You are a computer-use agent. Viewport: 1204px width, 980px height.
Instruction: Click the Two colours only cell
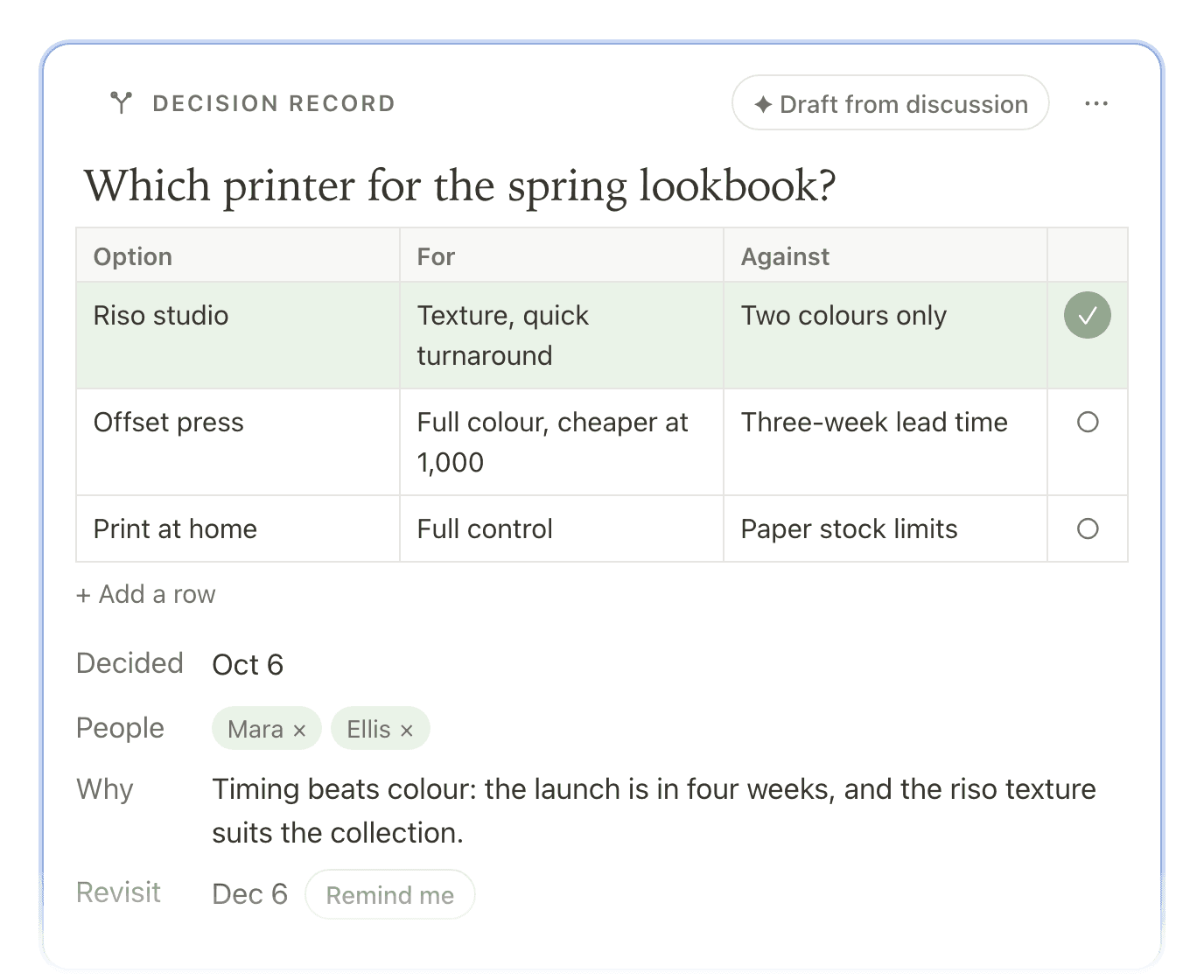coord(885,336)
